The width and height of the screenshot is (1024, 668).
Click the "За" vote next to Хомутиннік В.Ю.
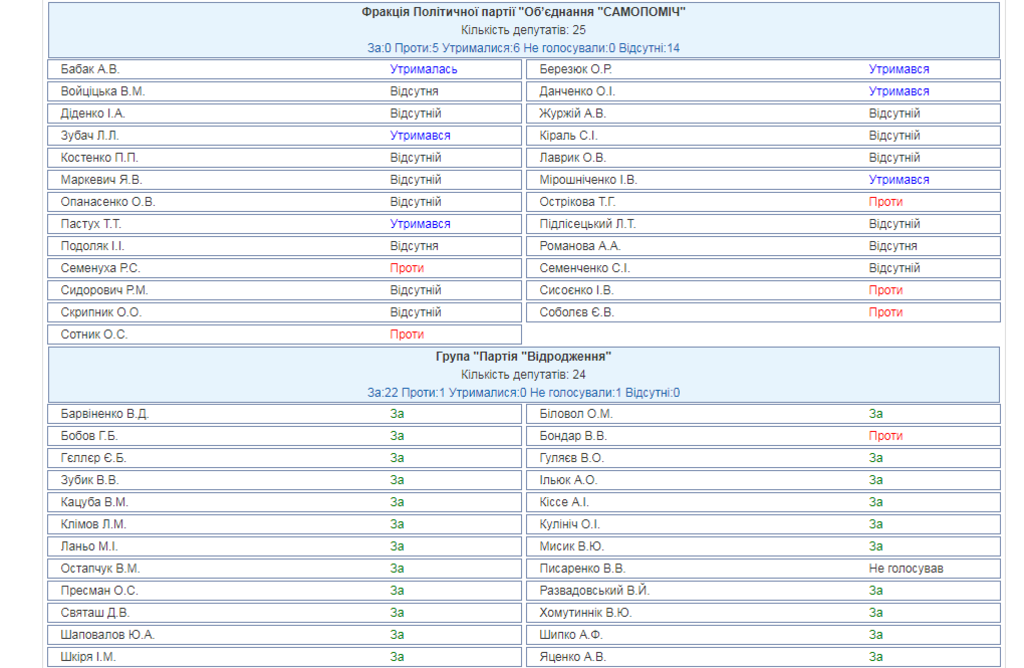point(876,613)
